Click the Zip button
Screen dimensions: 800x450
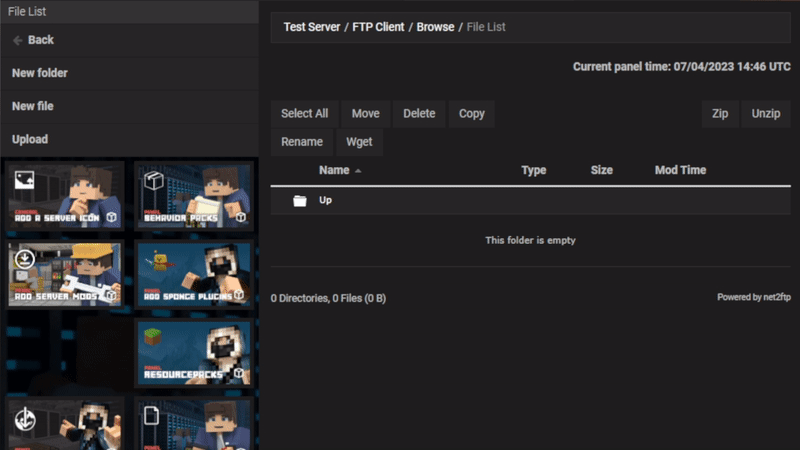pos(719,114)
